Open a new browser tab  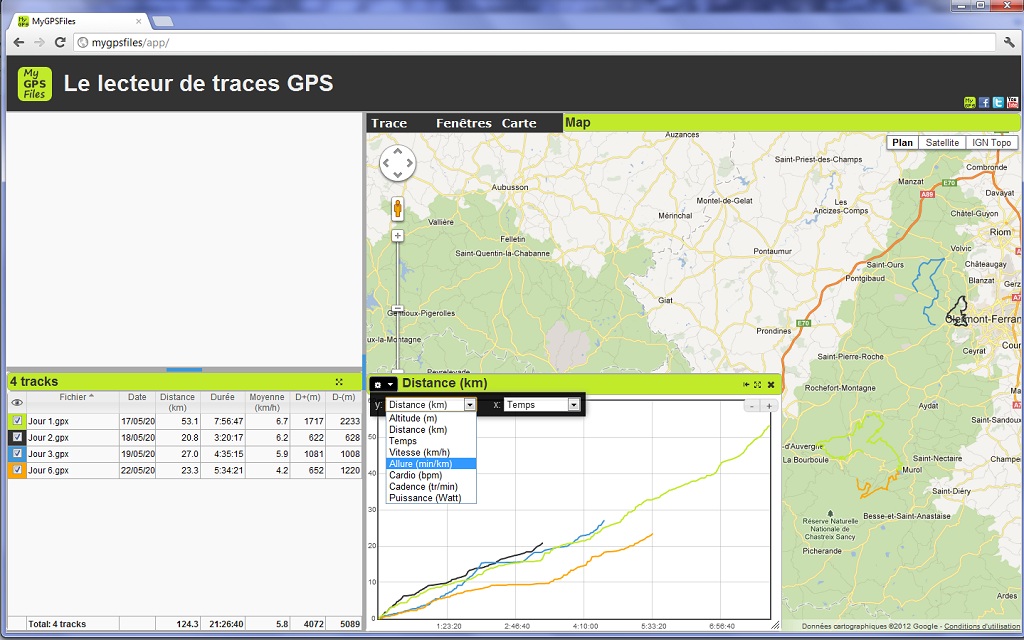163,22
